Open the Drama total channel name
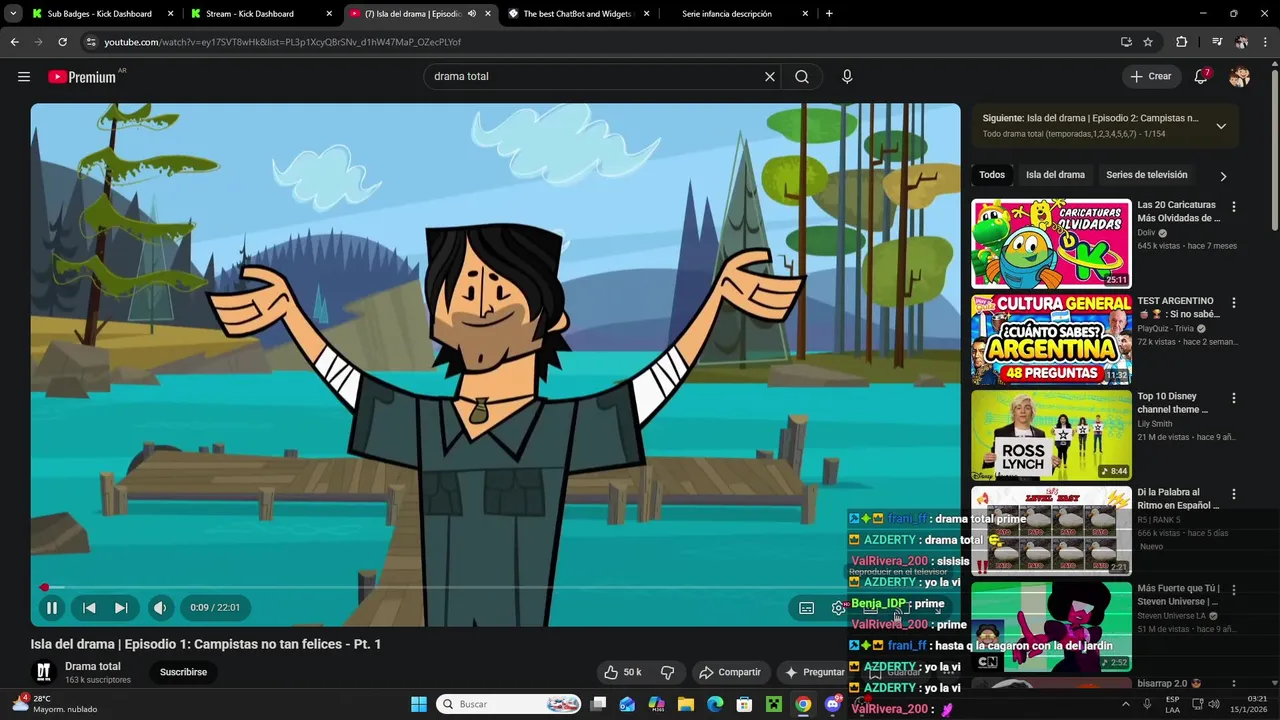This screenshot has width=1280, height=720. (x=93, y=666)
